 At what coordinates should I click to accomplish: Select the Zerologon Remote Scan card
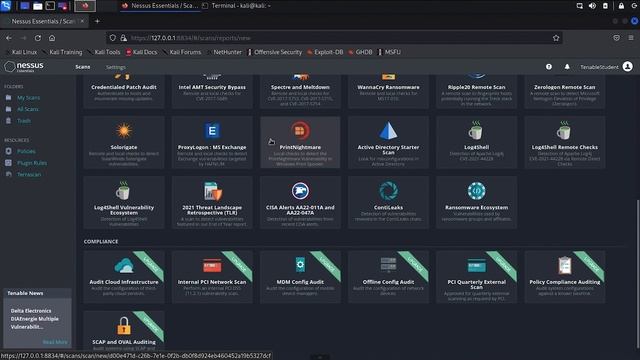564,91
